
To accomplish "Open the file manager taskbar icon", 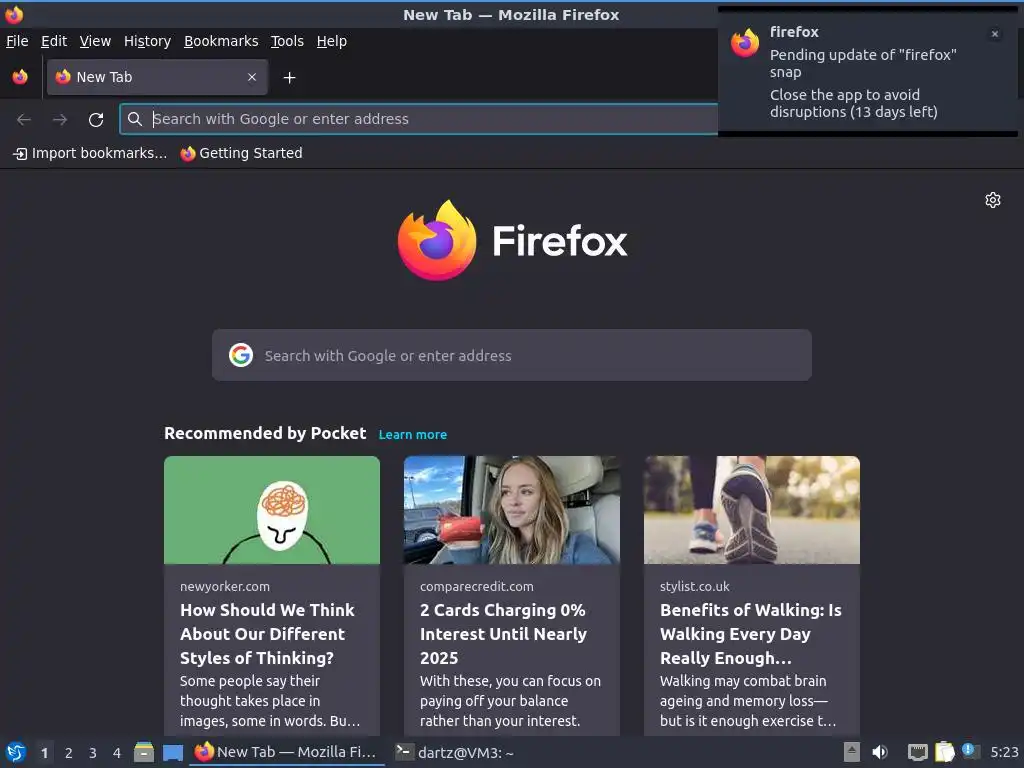I will click(x=144, y=752).
